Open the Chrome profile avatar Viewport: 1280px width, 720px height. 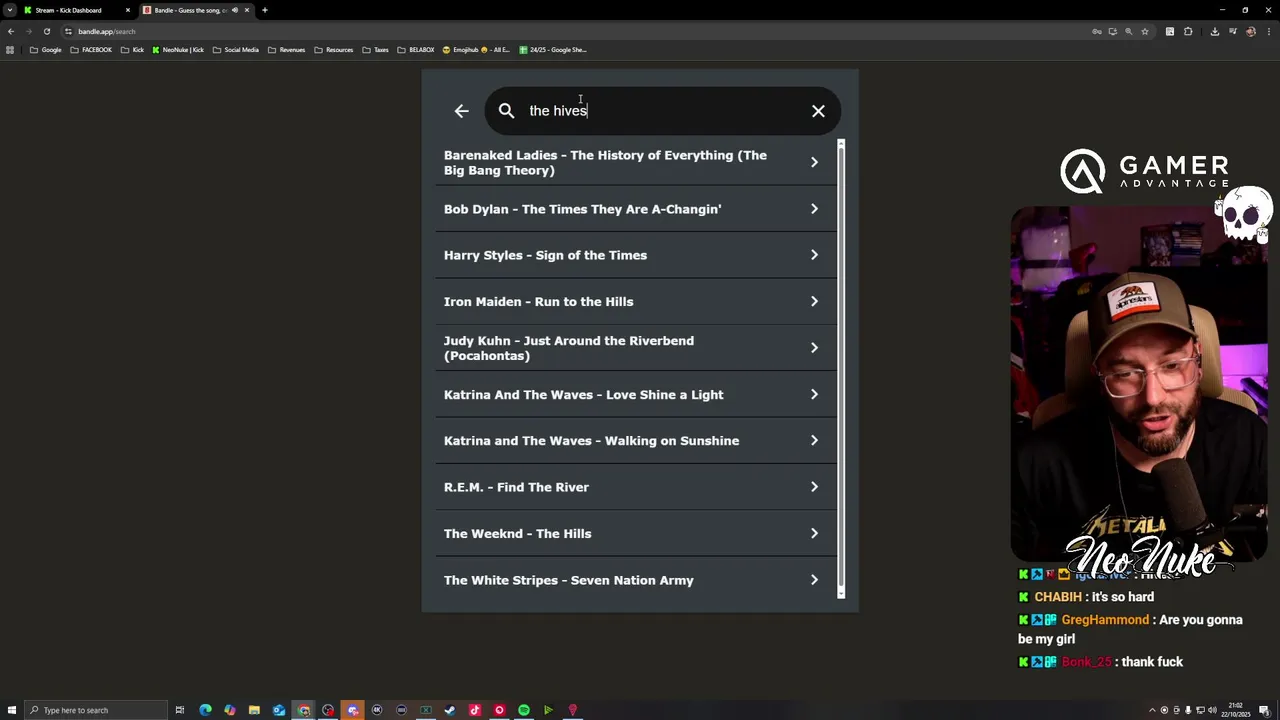(1251, 31)
